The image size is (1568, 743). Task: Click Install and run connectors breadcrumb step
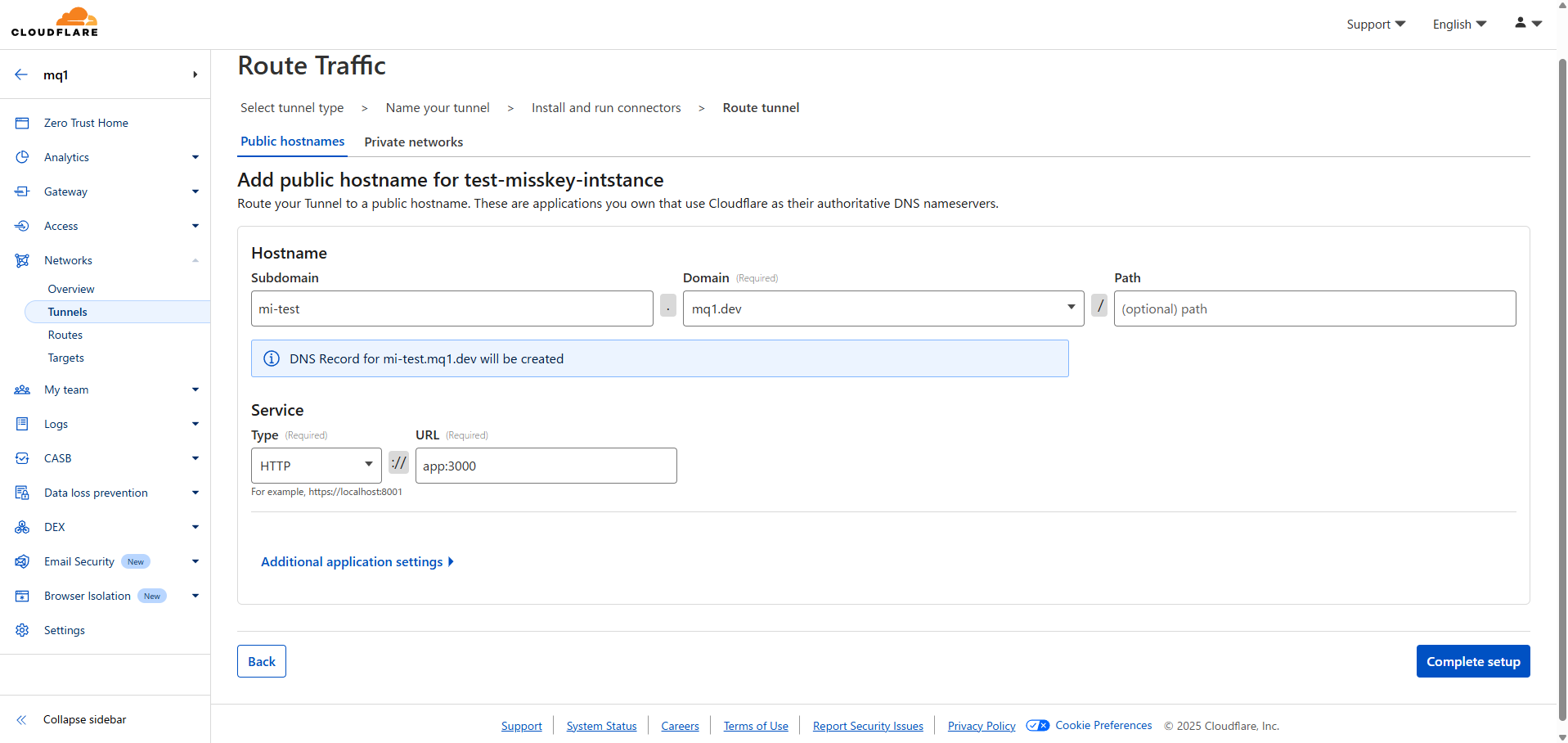606,108
